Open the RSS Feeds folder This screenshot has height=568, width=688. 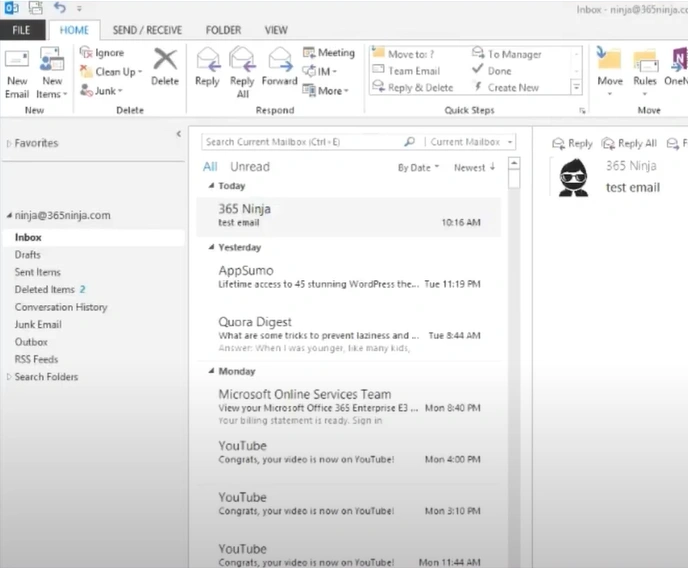(36, 359)
